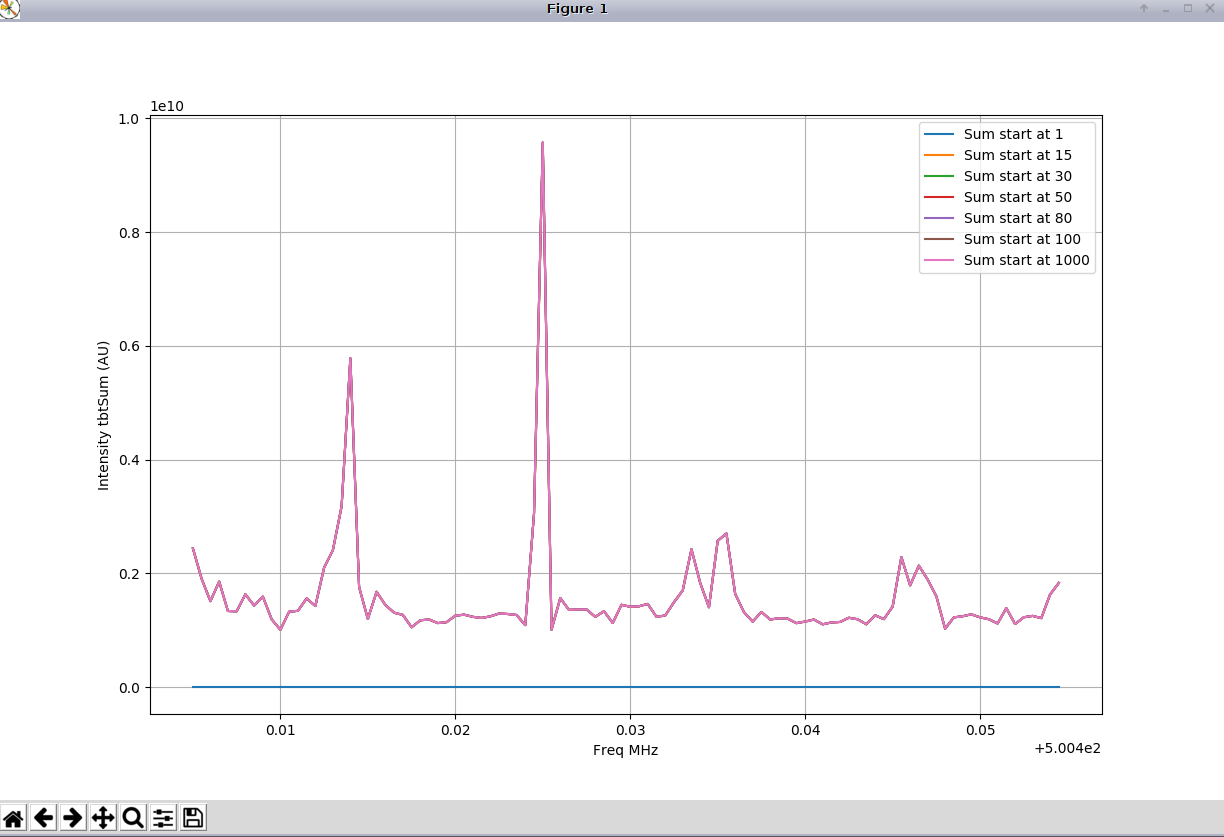The height and width of the screenshot is (837, 1224).
Task: Save the figure with the floppy disk icon
Action: 193,818
